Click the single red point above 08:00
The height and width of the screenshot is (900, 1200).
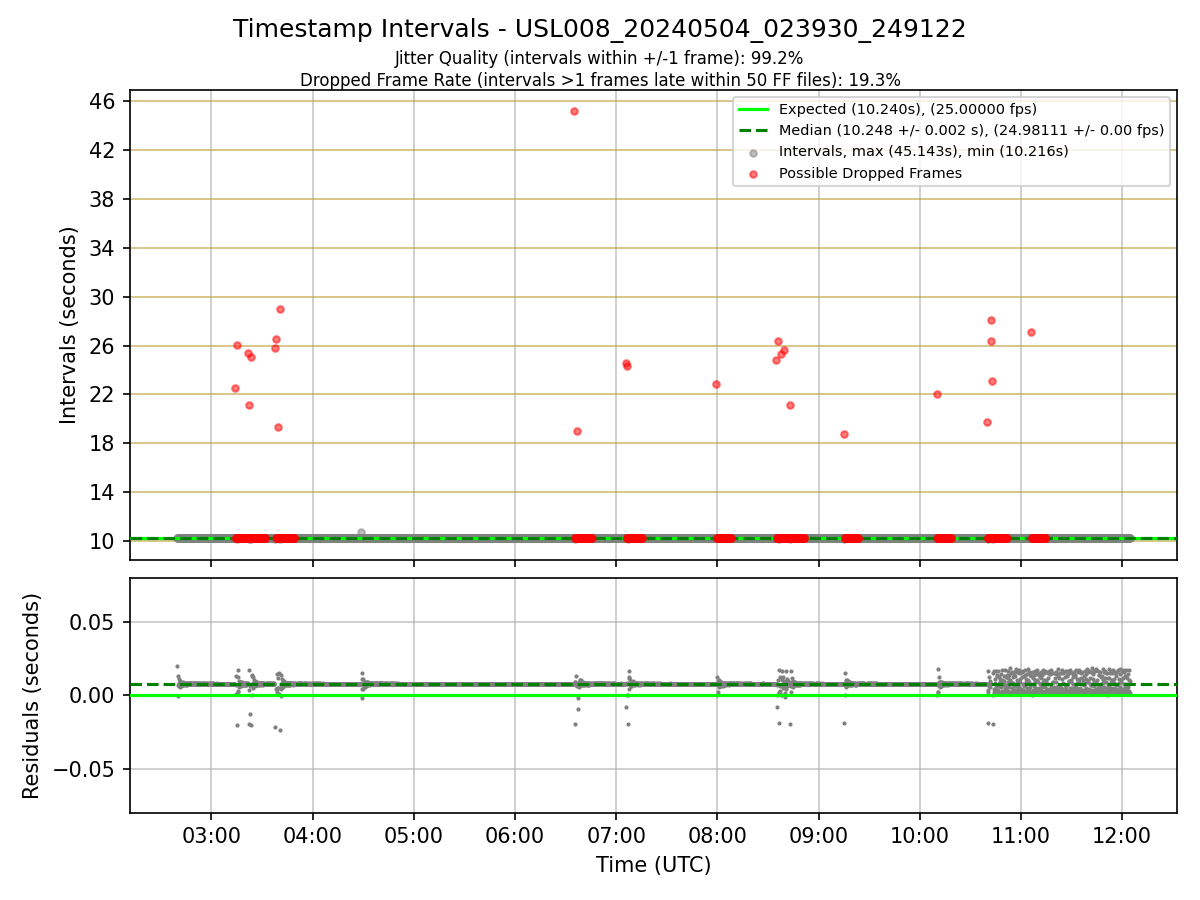point(716,384)
